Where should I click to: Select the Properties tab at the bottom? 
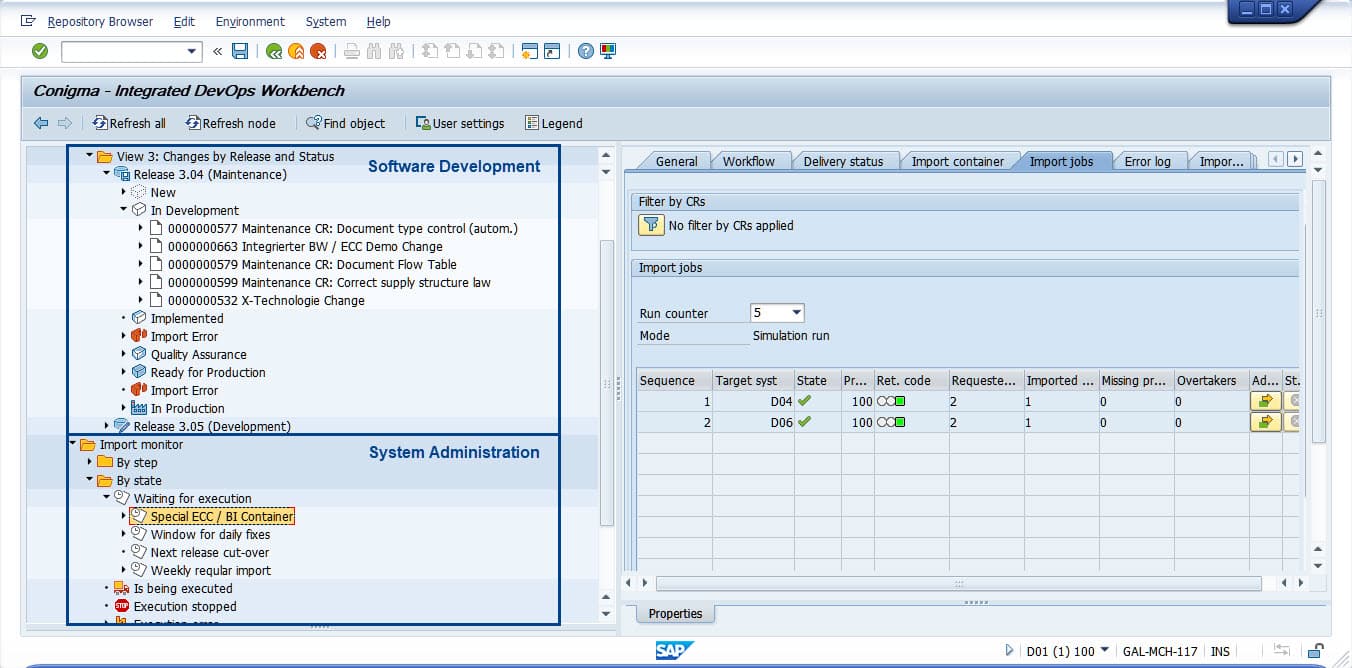pos(675,613)
